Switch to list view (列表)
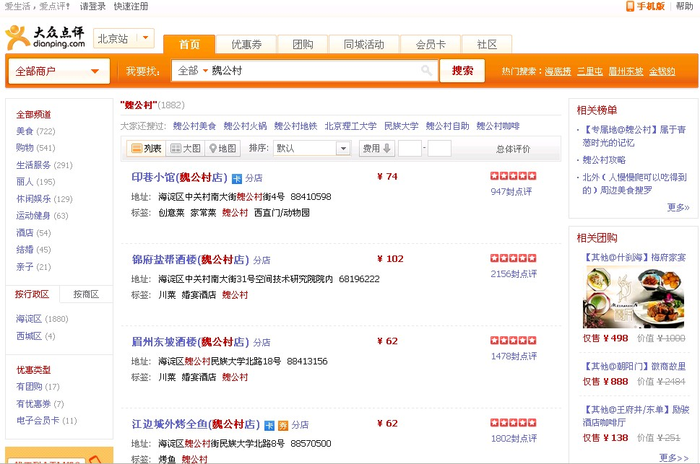The image size is (700, 464). (146, 148)
